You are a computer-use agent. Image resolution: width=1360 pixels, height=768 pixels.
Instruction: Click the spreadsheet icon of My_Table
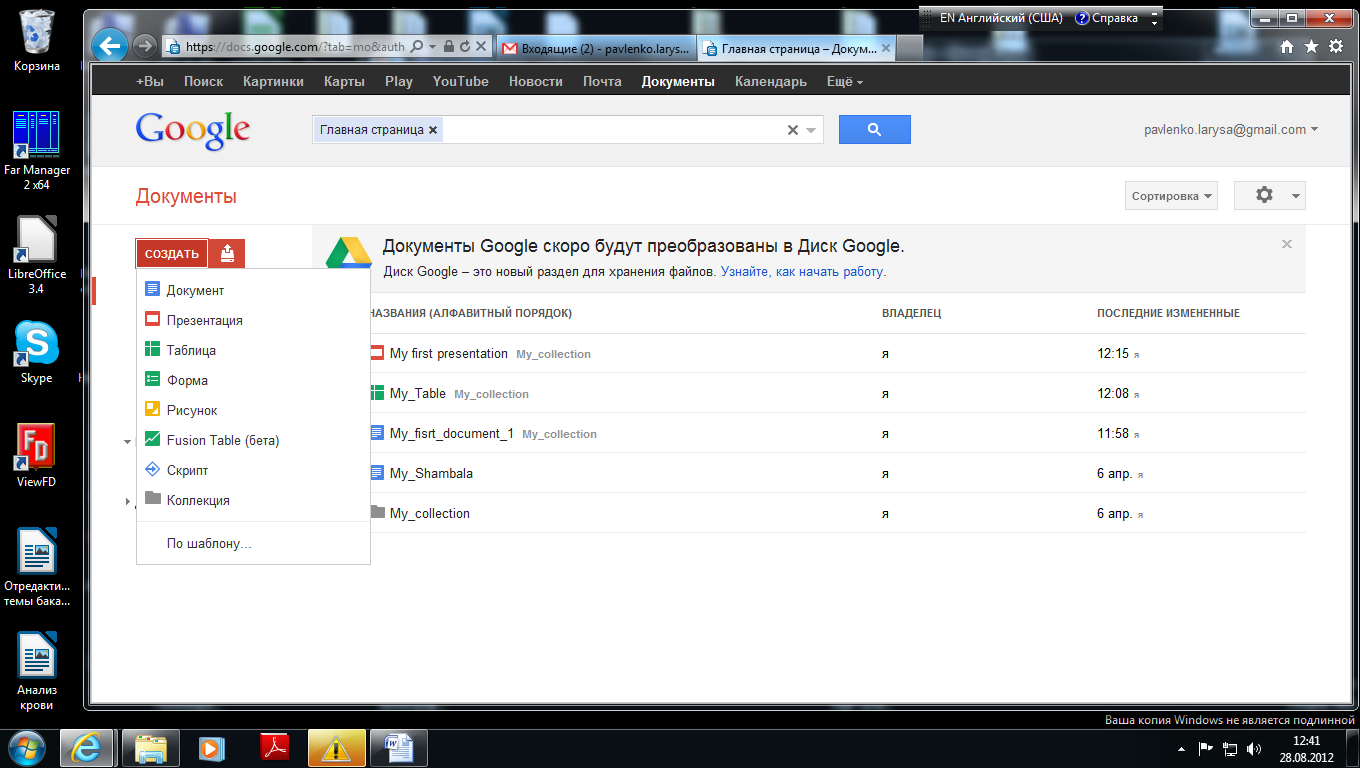pos(377,393)
